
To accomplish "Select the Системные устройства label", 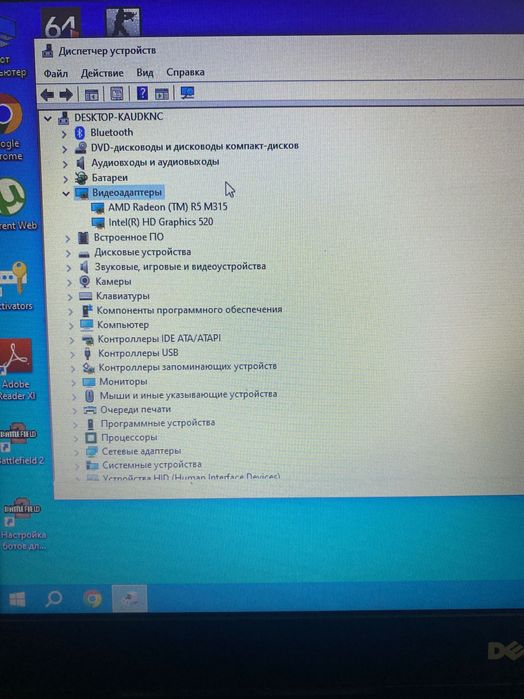I will [x=152, y=465].
